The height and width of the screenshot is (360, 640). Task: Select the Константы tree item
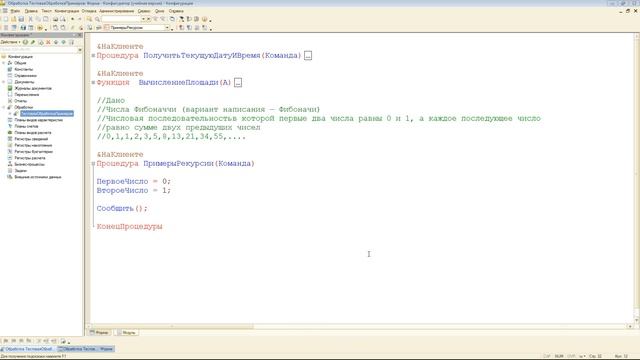click(x=23, y=69)
